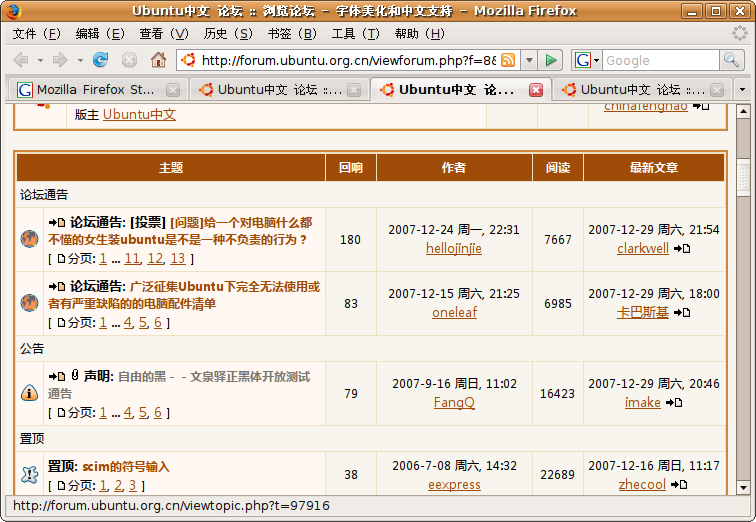Screen dimensions: 756x522
Task: Open the scim的符号输入 sticky topic
Action: (126, 467)
